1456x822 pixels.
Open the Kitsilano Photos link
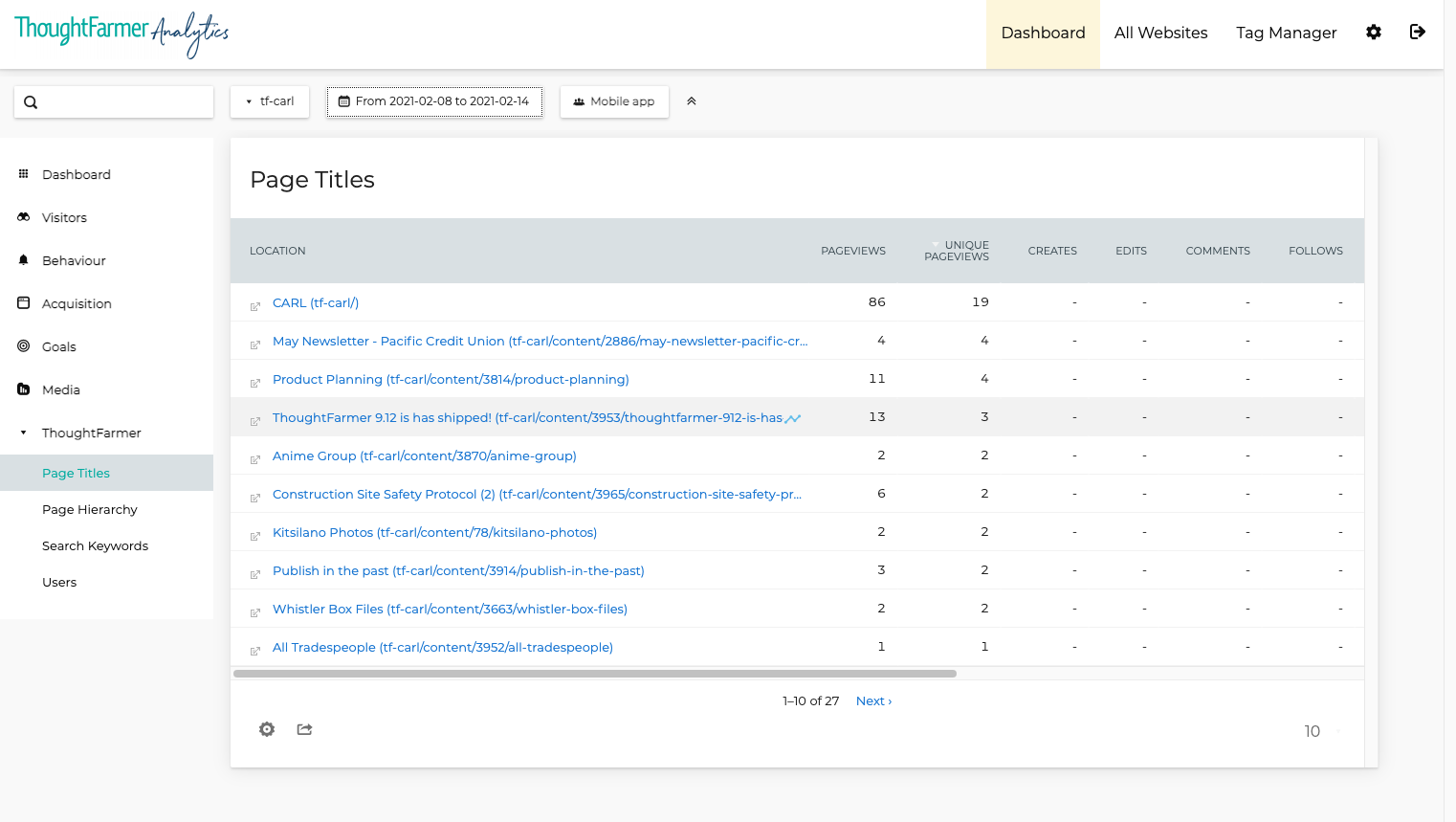click(434, 532)
